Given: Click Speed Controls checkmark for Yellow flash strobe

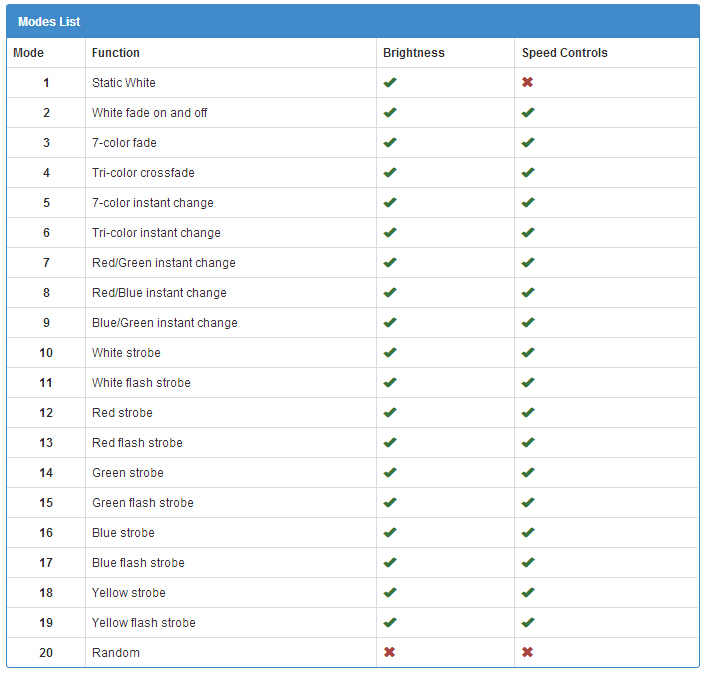Looking at the screenshot, I should point(528,622).
